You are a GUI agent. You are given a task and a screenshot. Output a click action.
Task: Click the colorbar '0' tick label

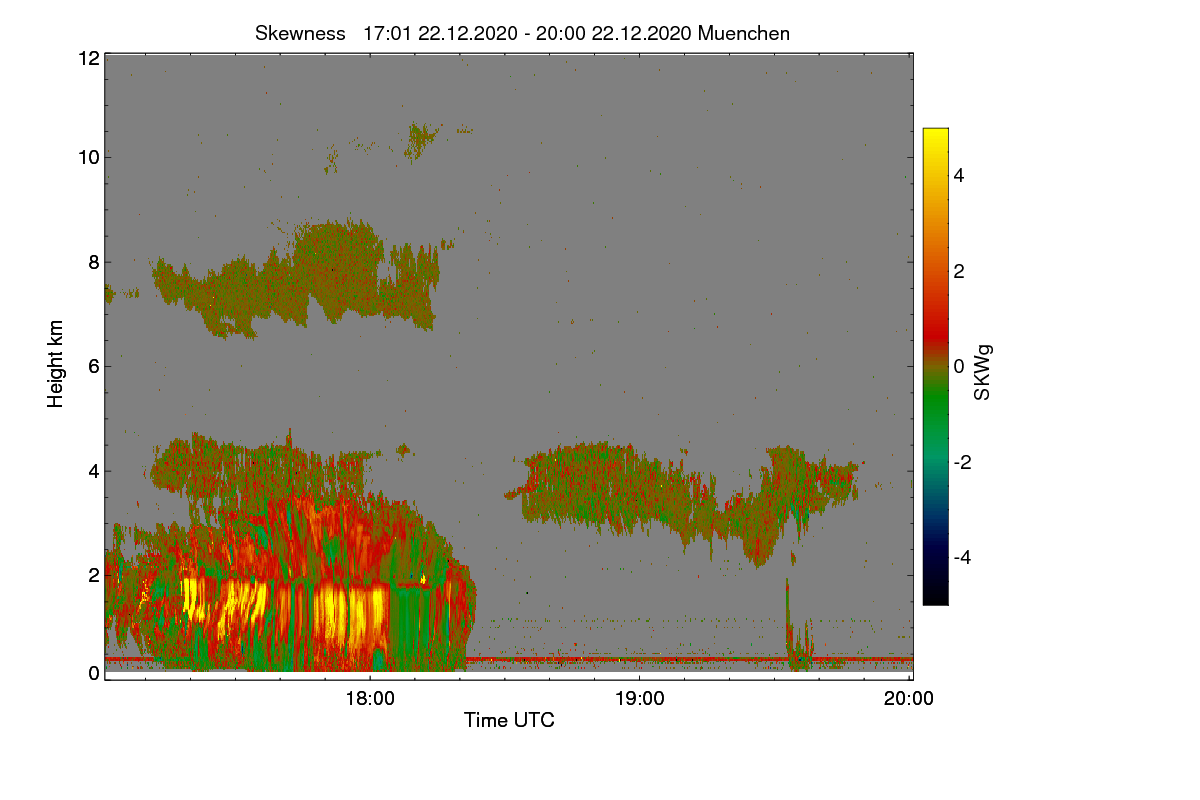(960, 366)
